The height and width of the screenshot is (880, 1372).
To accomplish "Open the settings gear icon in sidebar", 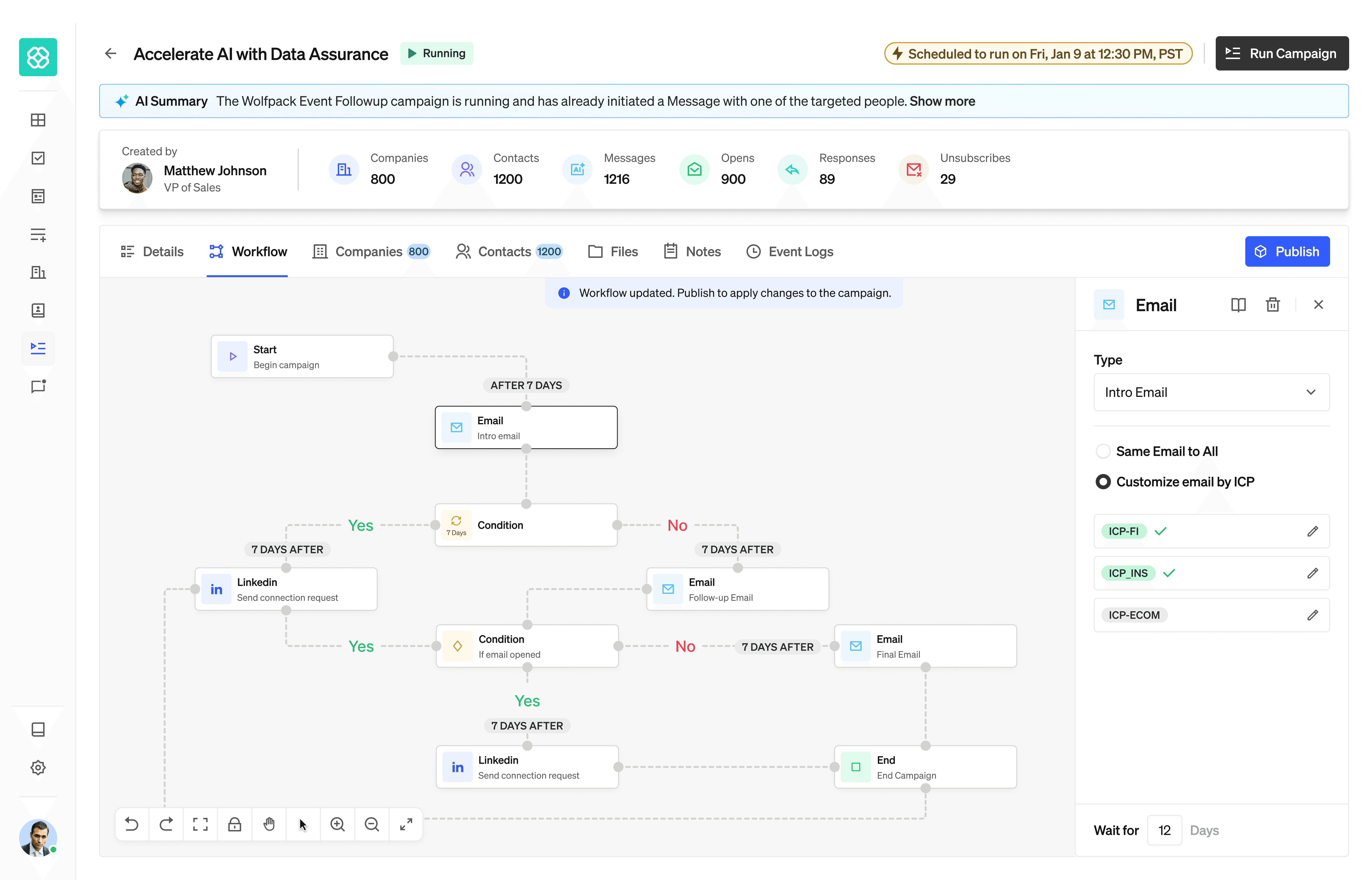I will (x=38, y=767).
